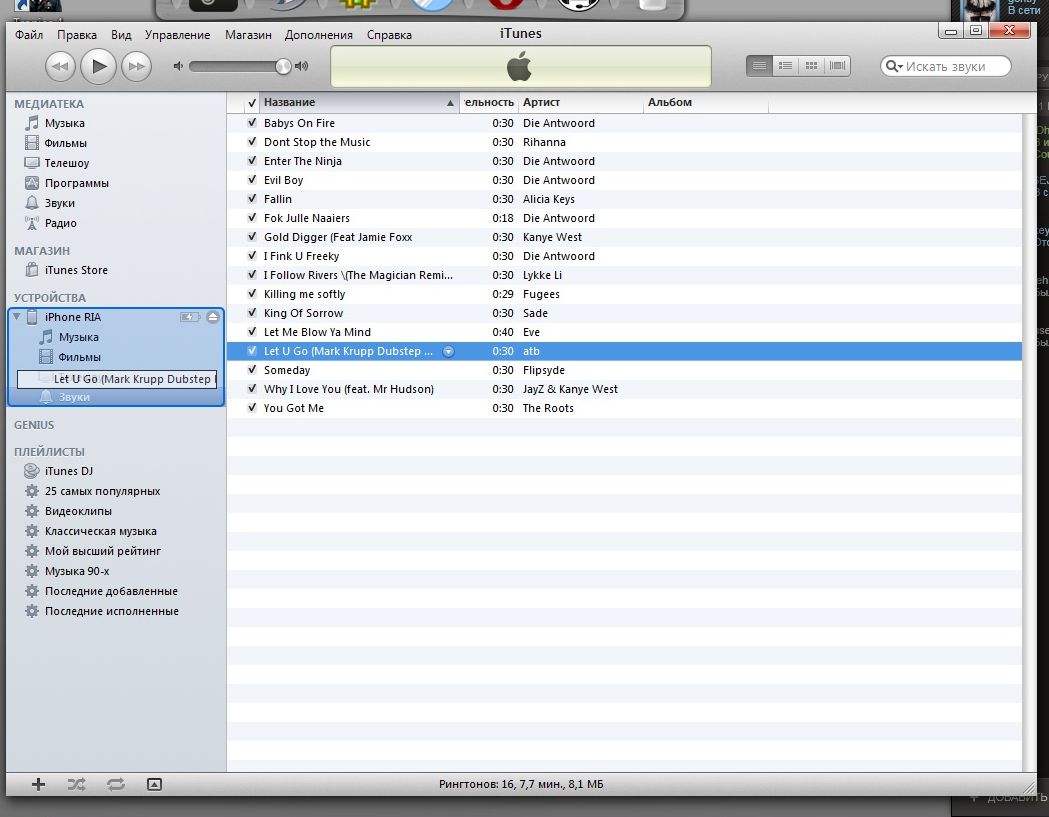Sort by duration column header
Viewport: 1049px width, 817px height.
click(488, 102)
